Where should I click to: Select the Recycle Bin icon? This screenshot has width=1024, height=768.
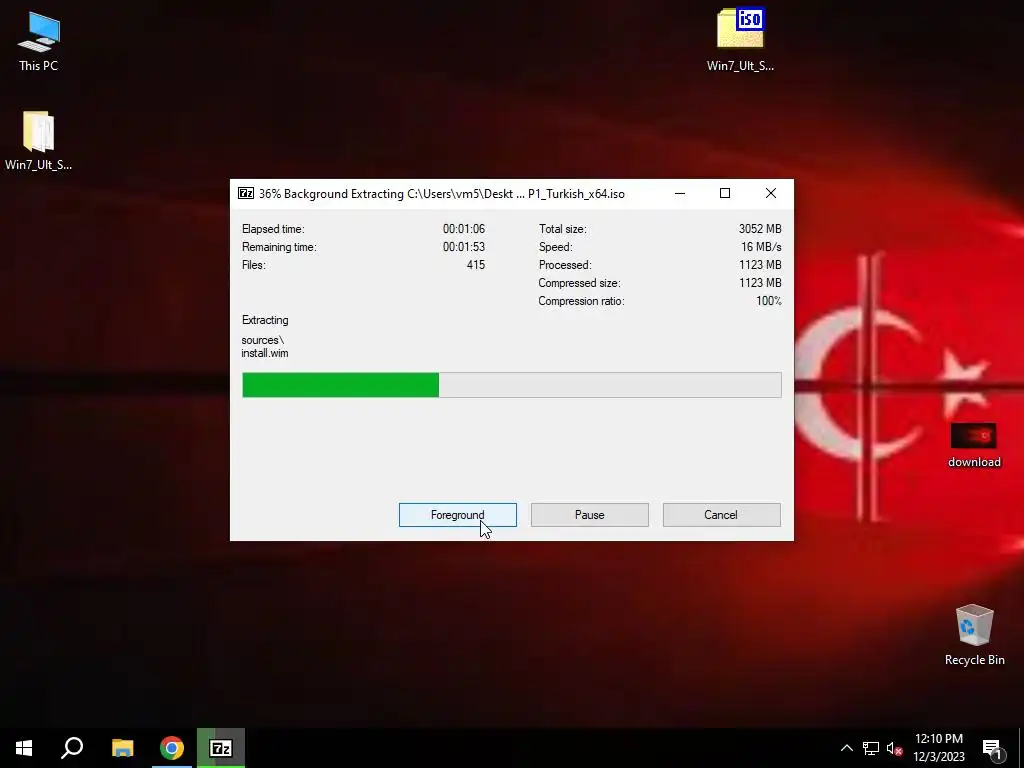click(x=974, y=635)
